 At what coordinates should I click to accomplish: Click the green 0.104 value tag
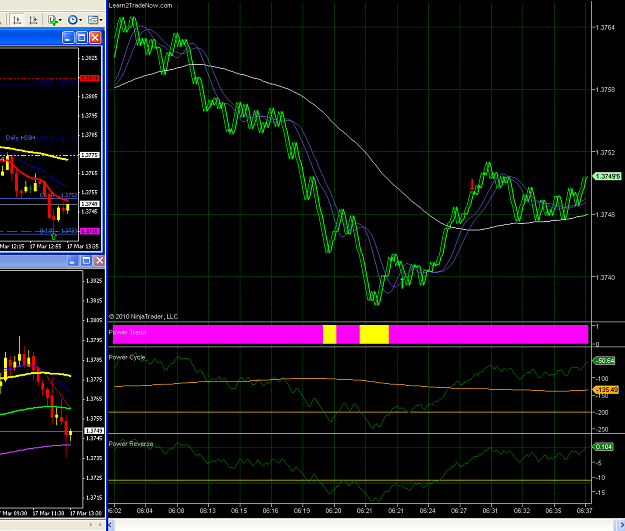pos(603,446)
